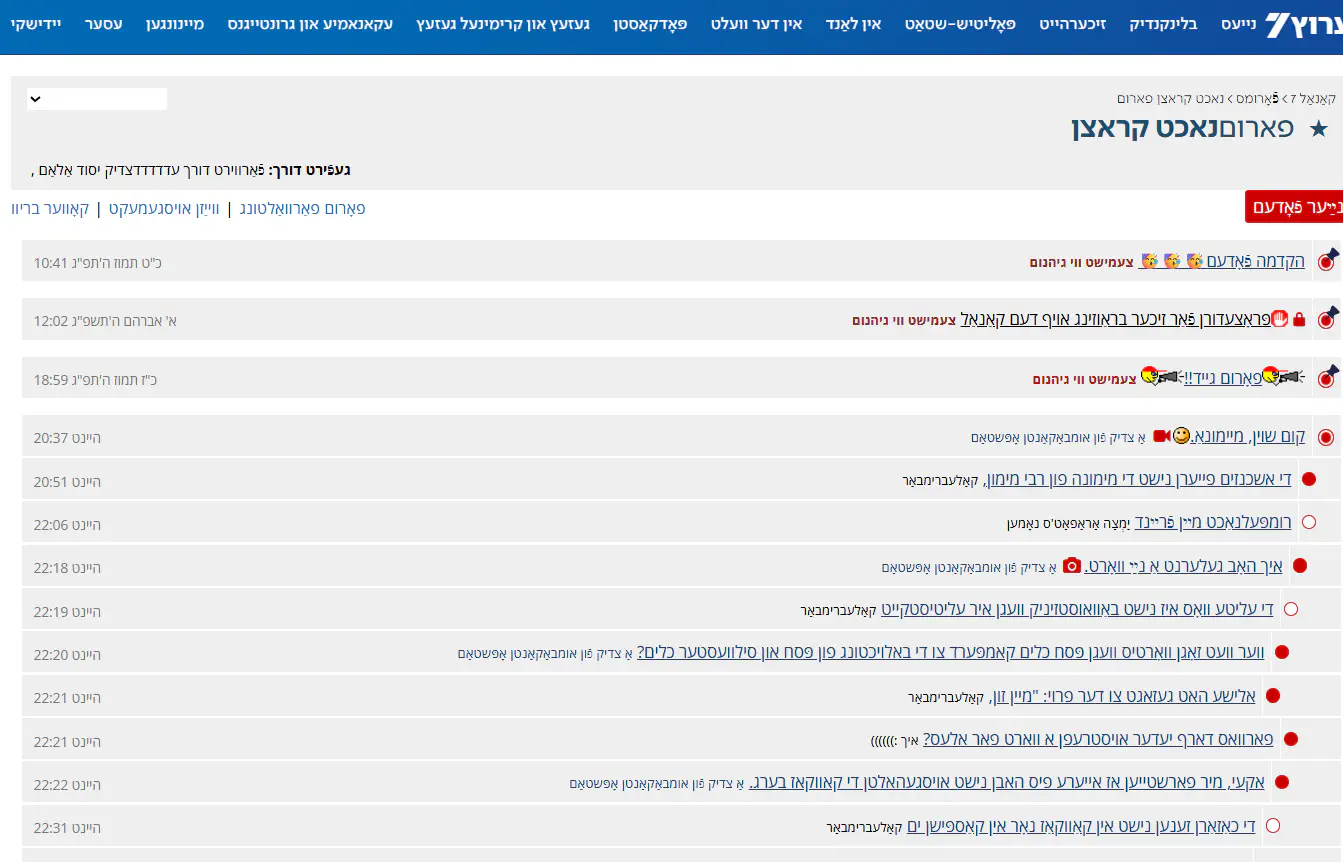Click the קאָווער בריוו link
Screen dimensions: 1343x862
(x=50, y=208)
